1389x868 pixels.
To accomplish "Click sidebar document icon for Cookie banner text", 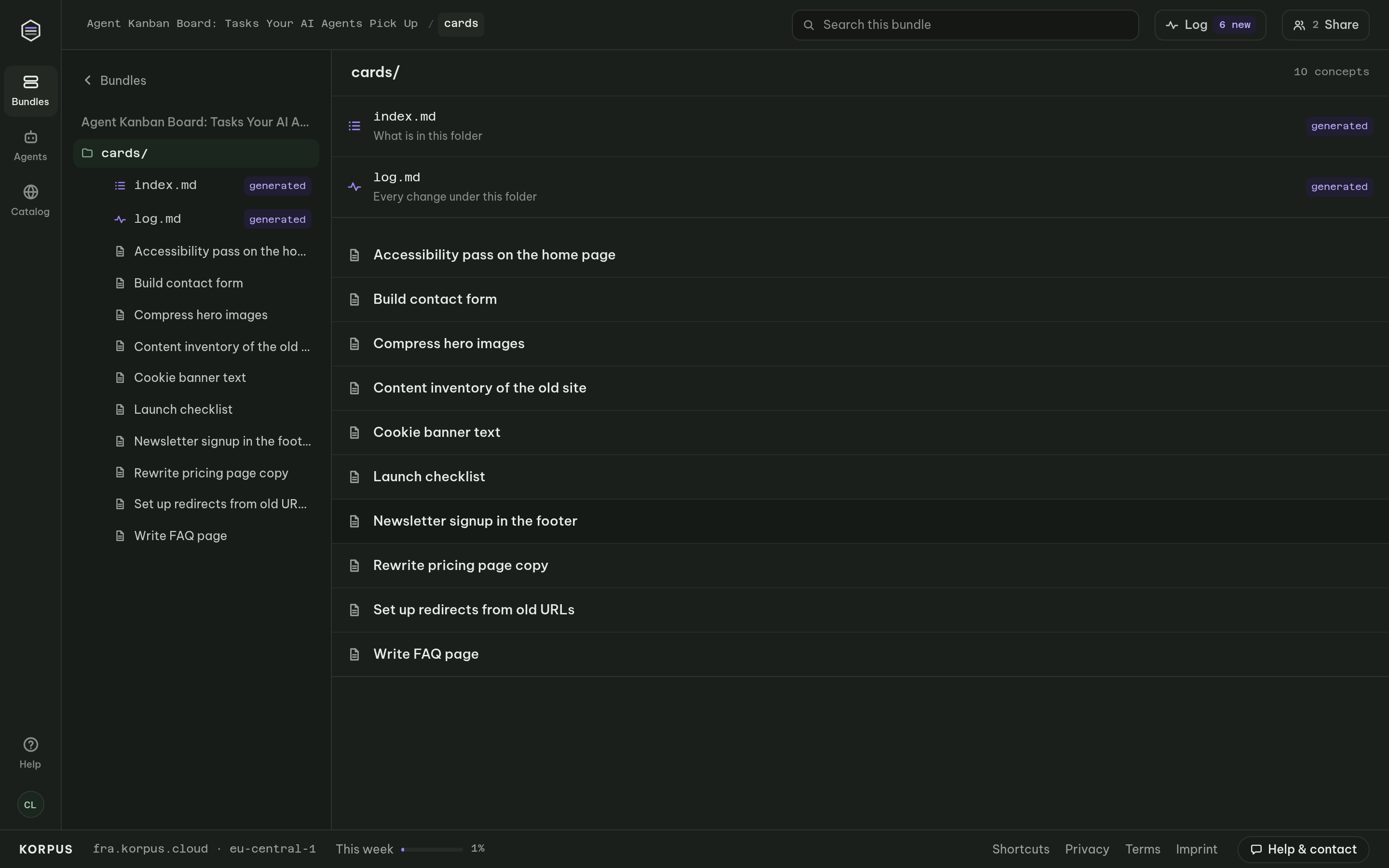I will (120, 378).
